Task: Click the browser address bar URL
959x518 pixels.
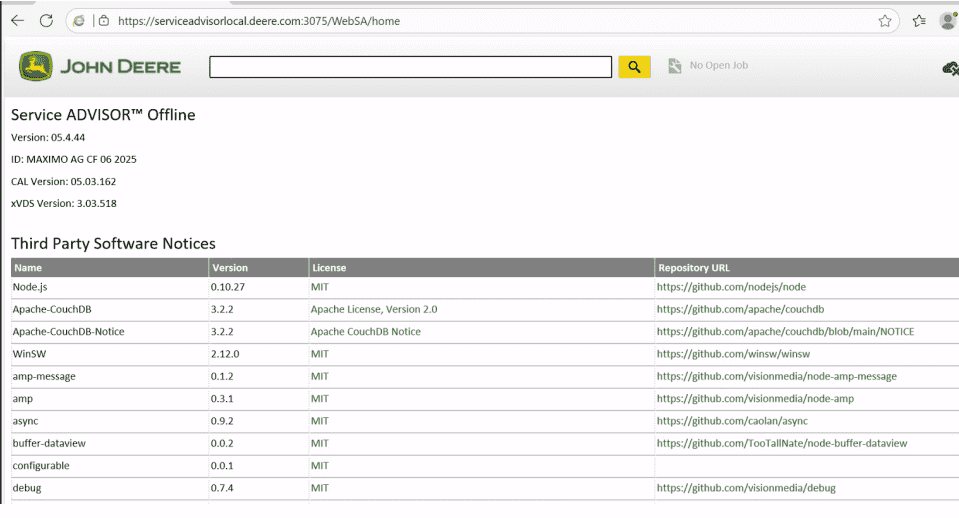Action: [x=260, y=20]
